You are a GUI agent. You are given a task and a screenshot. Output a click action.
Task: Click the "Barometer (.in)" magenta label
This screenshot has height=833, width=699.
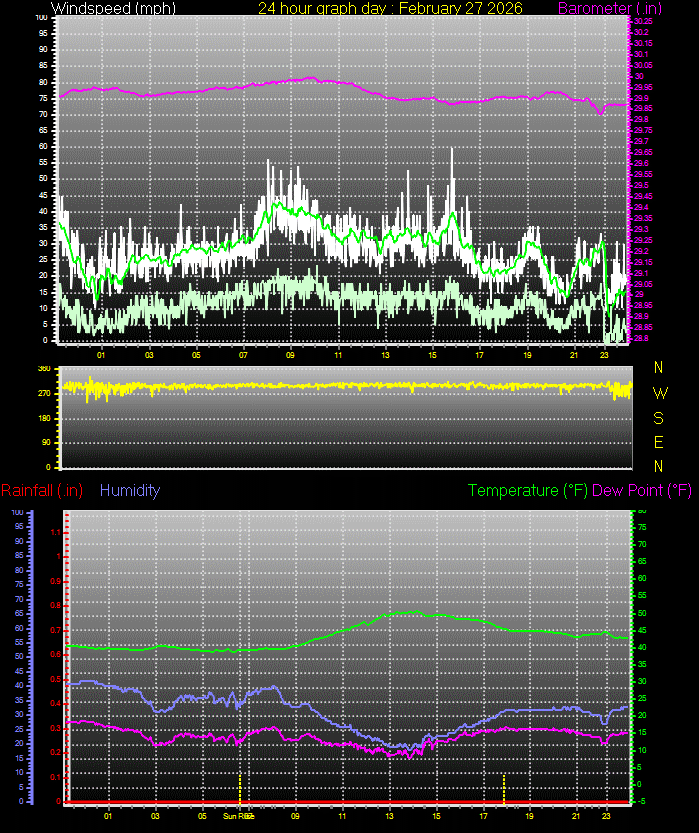tap(610, 8)
